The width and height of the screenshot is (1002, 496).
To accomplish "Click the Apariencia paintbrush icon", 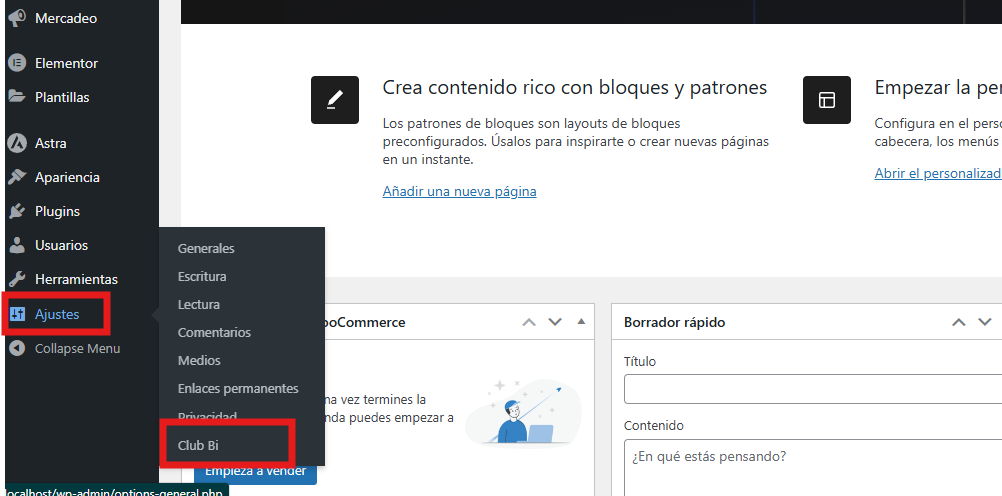I will [17, 177].
